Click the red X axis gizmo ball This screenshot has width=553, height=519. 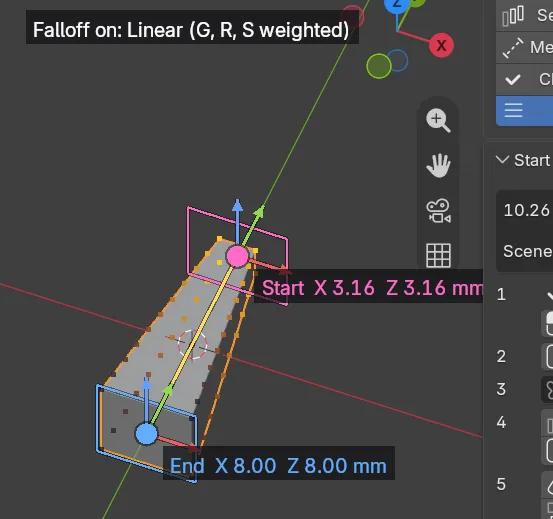[x=441, y=45]
